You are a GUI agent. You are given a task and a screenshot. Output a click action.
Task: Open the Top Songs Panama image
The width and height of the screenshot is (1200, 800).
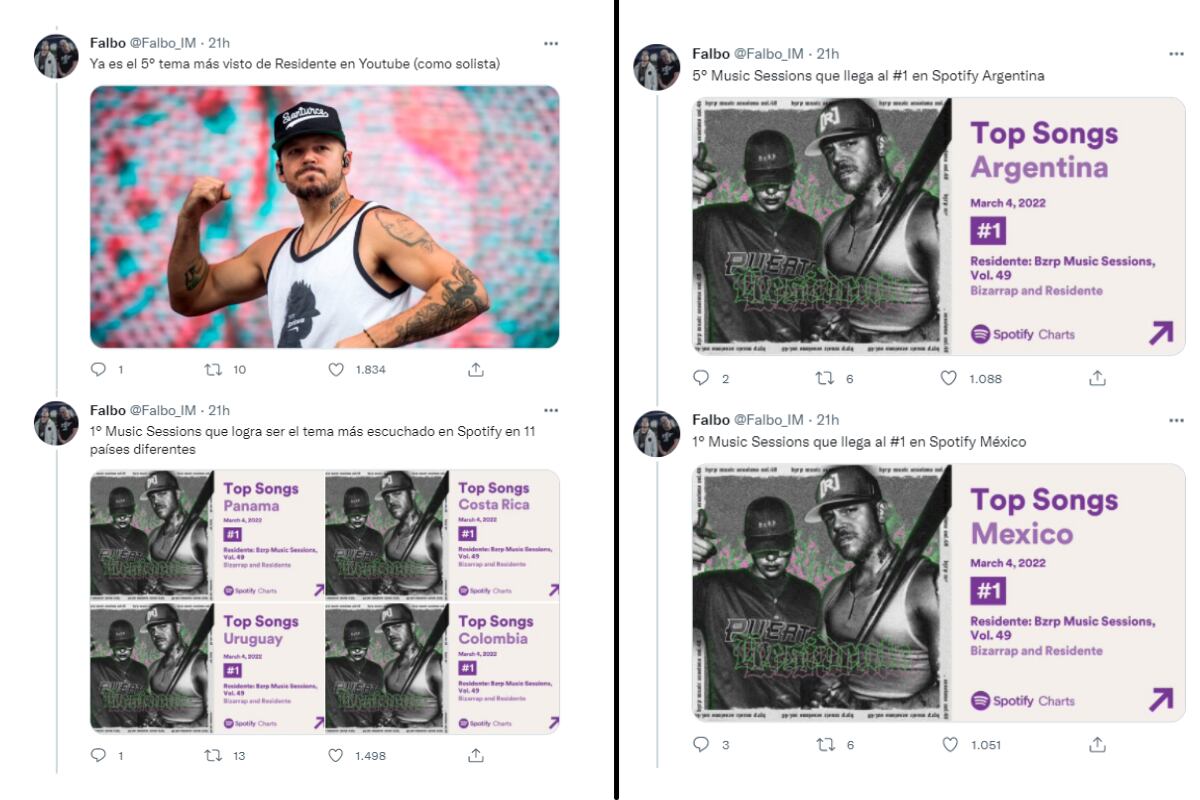tap(207, 535)
